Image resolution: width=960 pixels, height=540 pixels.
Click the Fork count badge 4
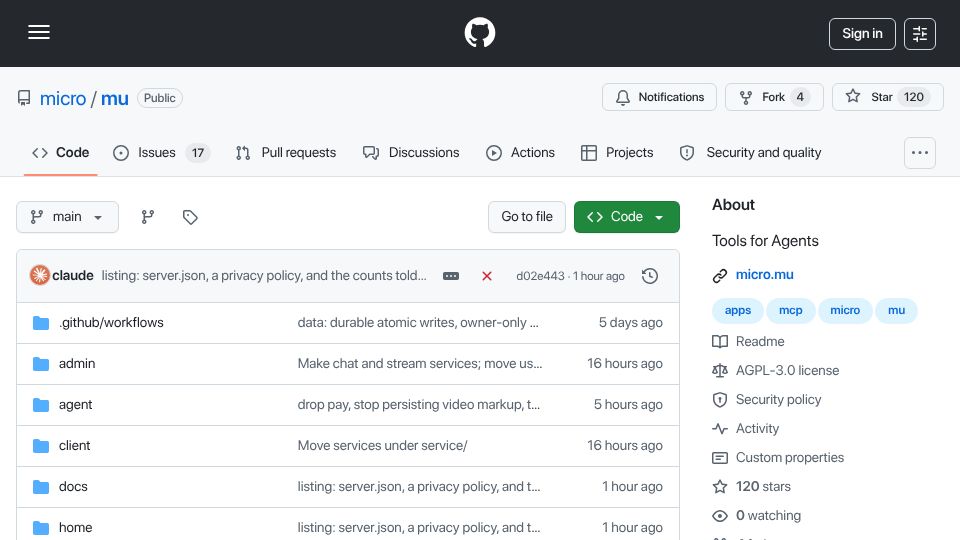(800, 97)
